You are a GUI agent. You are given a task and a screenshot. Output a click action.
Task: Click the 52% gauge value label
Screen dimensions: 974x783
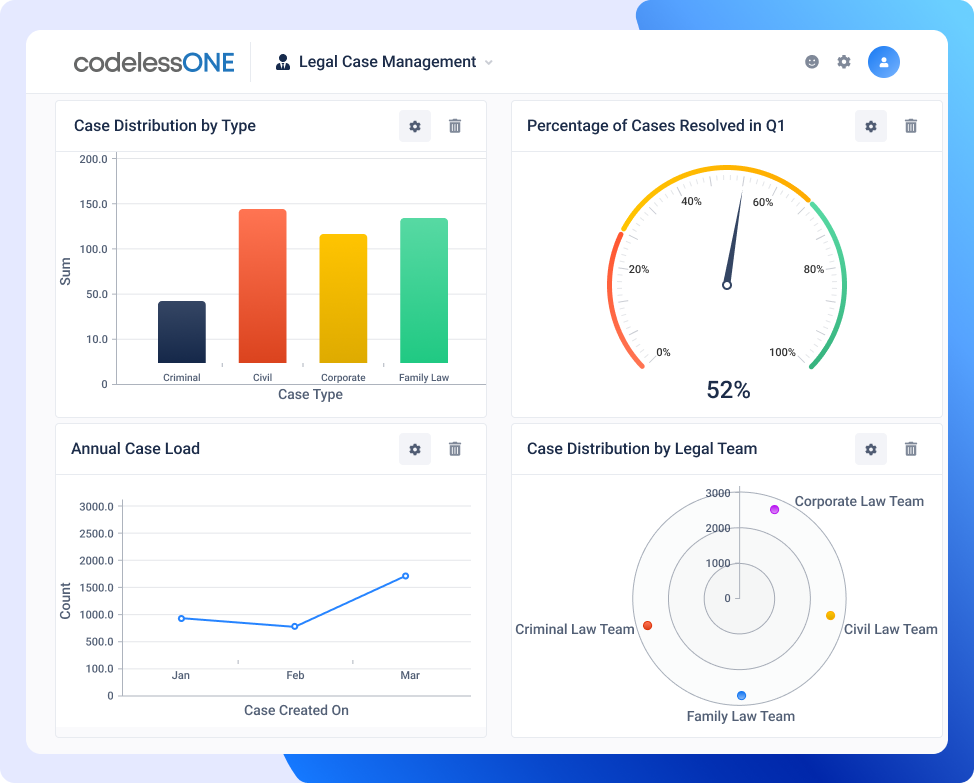727,391
